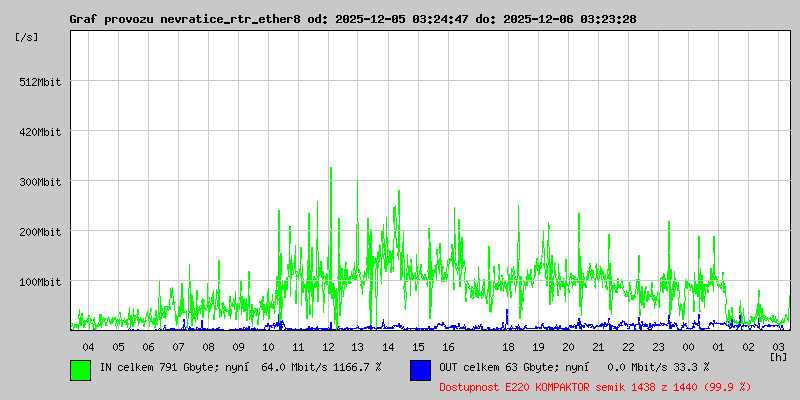
Task: Select the hour 03 x-axis label
Action: click(778, 346)
